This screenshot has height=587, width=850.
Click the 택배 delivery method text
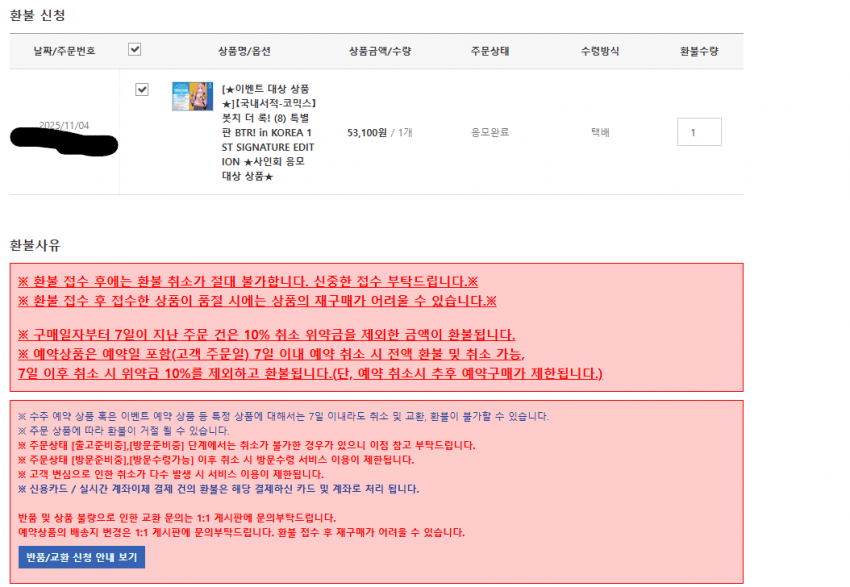[x=600, y=132]
